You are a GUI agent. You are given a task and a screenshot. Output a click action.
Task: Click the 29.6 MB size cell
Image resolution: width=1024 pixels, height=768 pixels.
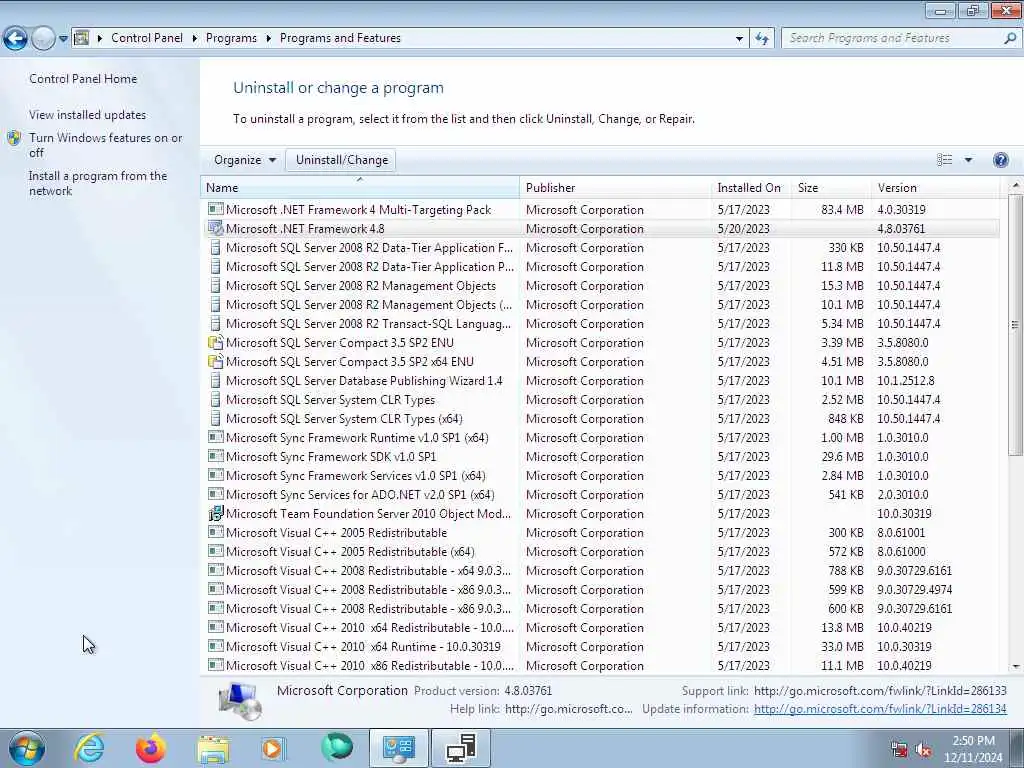[x=842, y=456]
